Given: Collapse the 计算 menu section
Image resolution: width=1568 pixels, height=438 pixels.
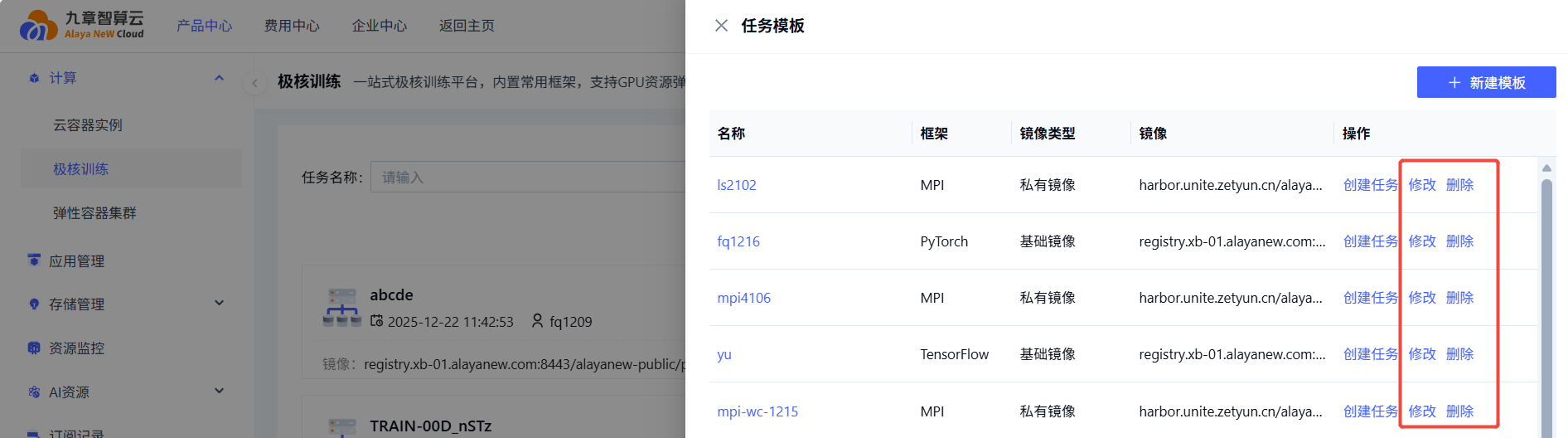Looking at the screenshot, I should (219, 78).
